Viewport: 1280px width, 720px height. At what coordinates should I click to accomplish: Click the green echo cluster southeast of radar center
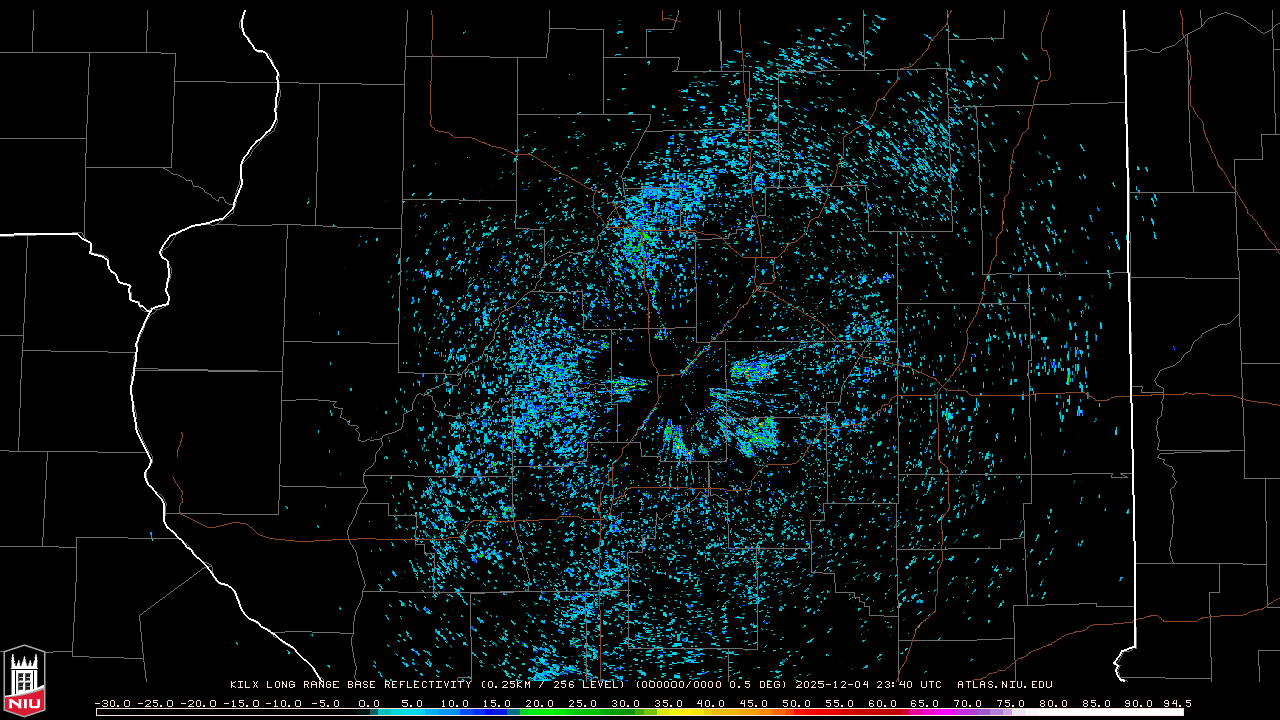tap(758, 435)
